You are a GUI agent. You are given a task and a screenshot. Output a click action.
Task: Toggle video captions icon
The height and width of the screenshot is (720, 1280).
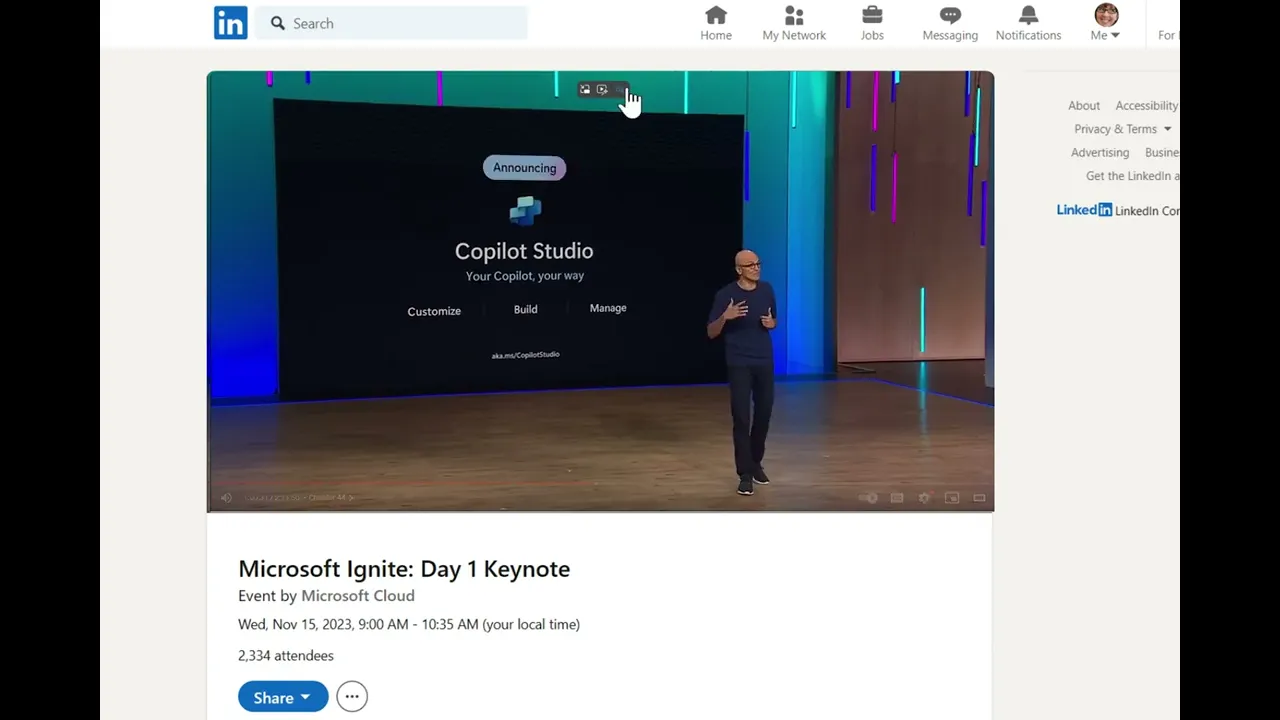click(x=897, y=498)
